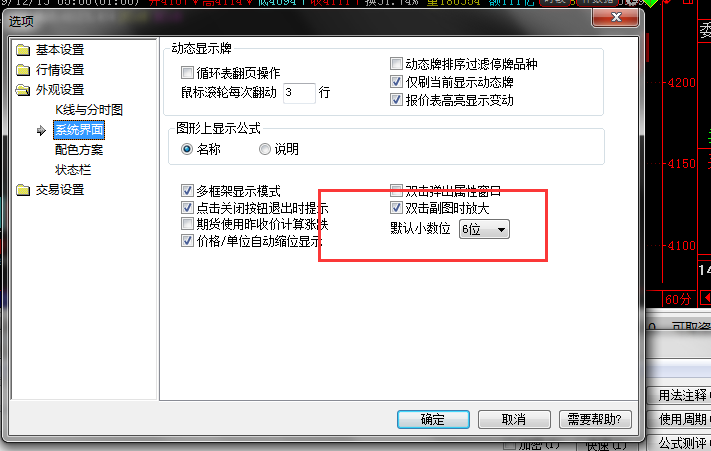
Task: Enable 期货使用昨收价计算涨跌 checkbox
Action: tap(187, 223)
